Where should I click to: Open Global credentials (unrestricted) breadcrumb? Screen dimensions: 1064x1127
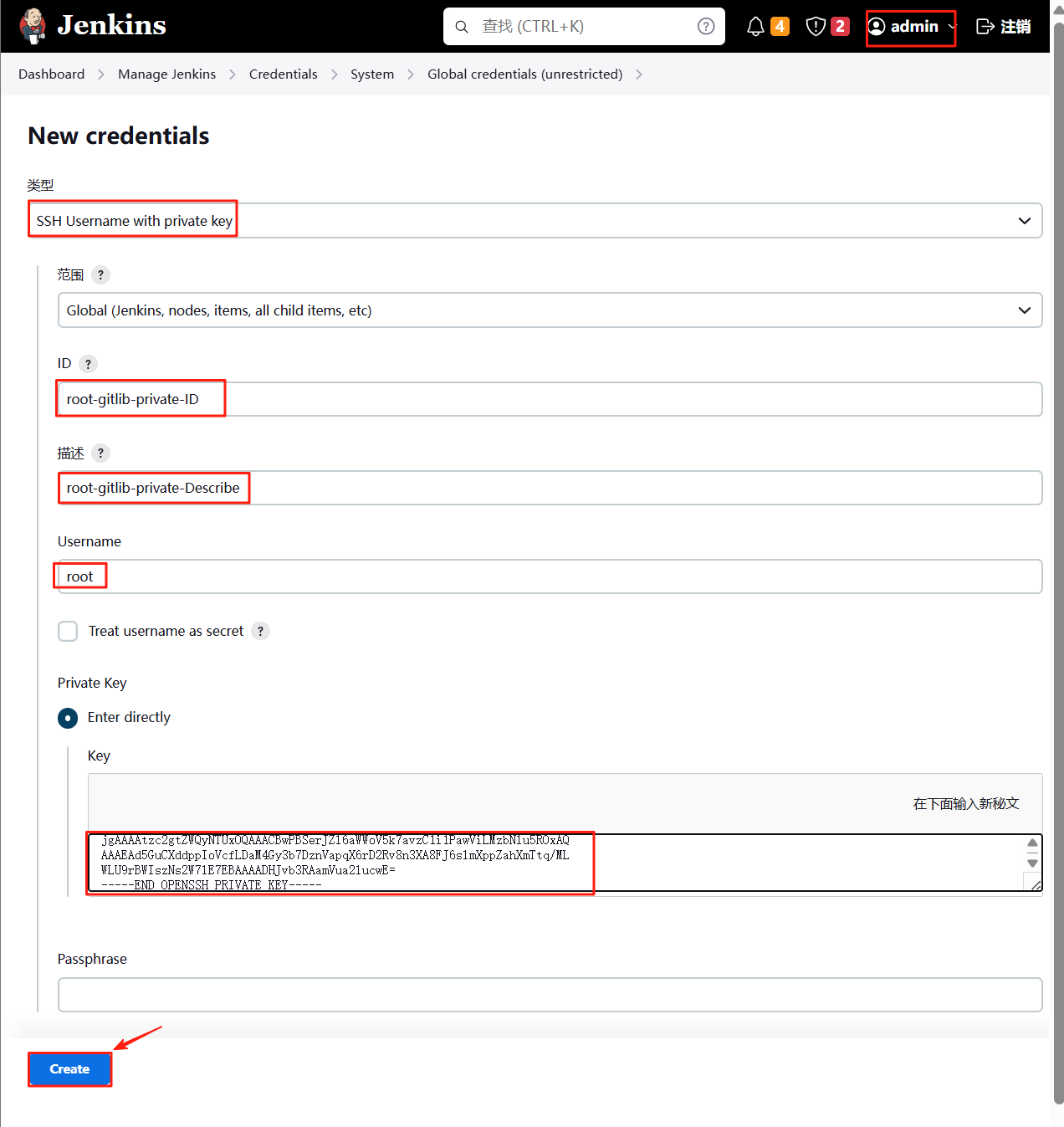pyautogui.click(x=525, y=74)
